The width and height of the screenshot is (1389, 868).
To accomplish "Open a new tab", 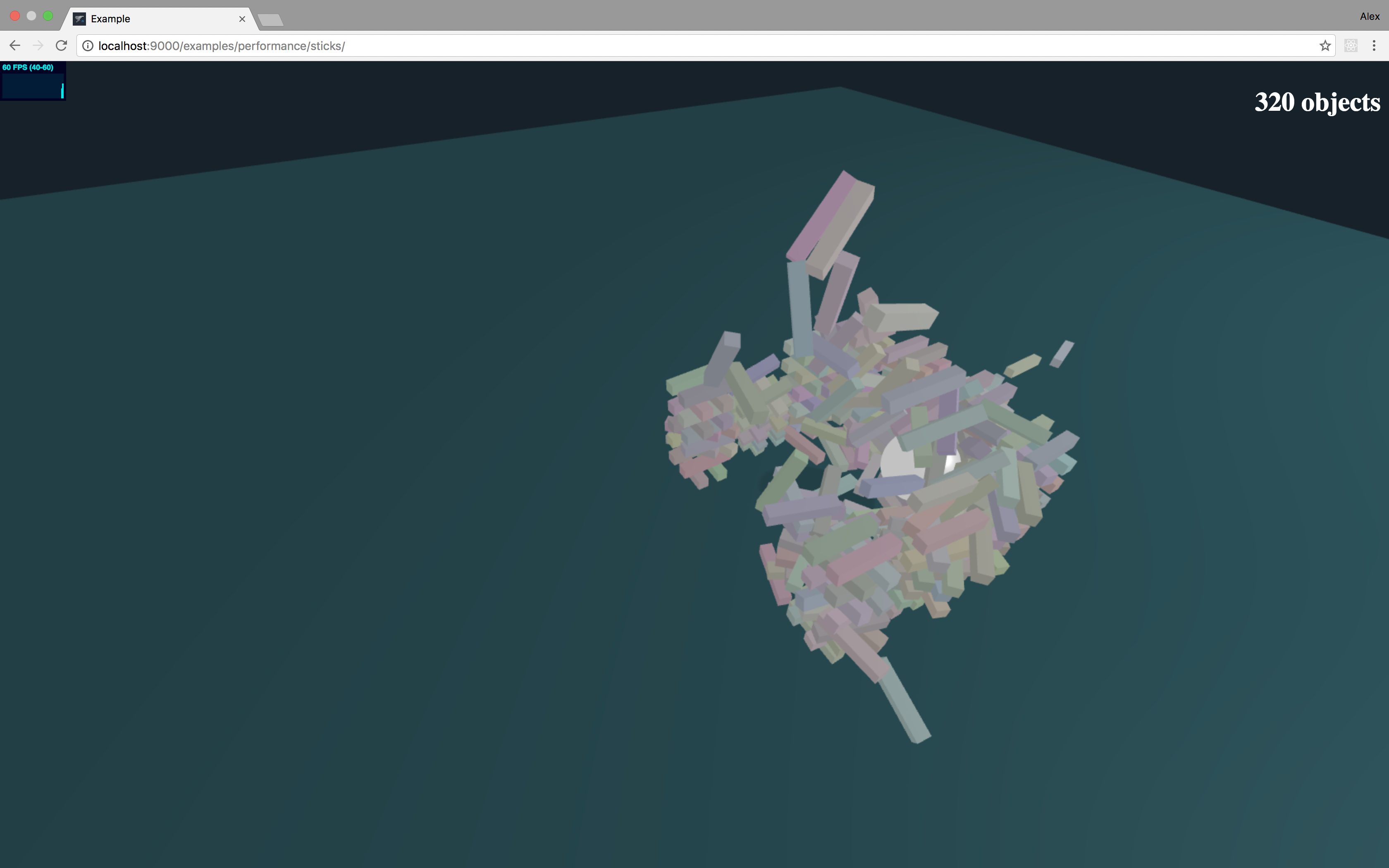I will [x=270, y=21].
